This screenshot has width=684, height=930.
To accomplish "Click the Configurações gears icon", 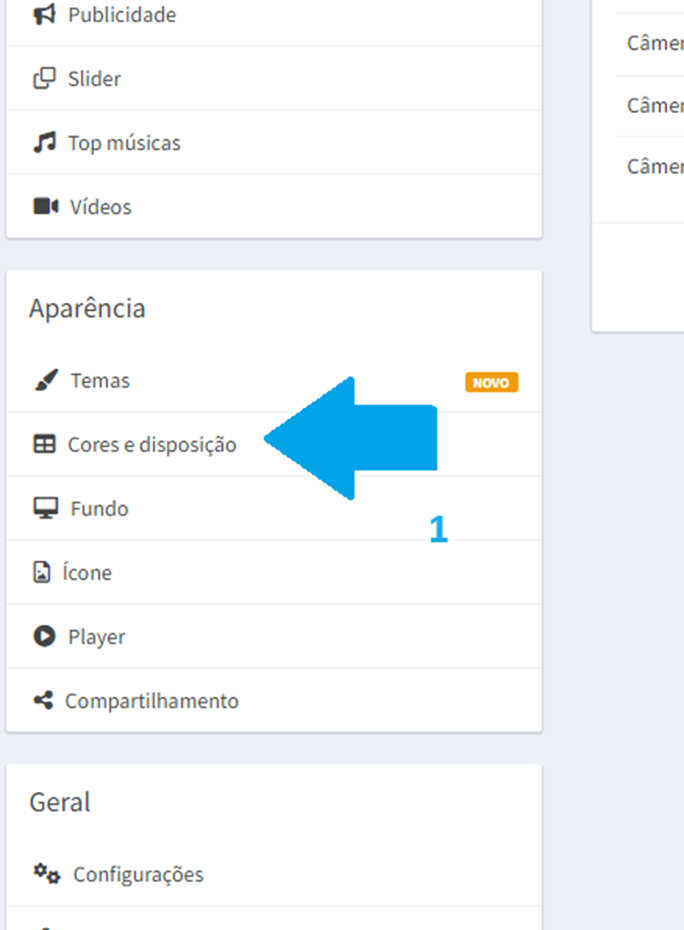I will coord(47,874).
